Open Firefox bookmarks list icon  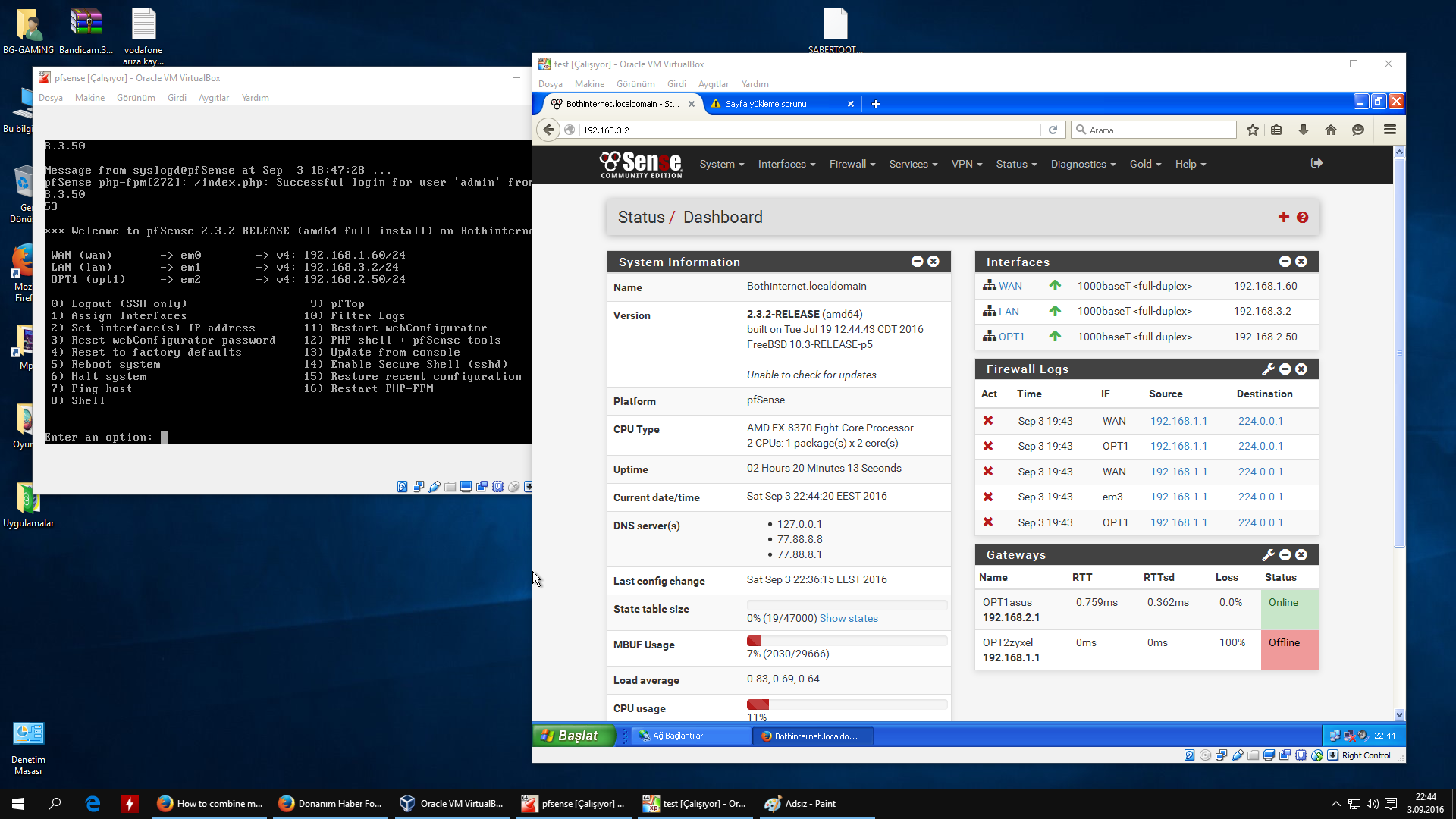tap(1276, 130)
